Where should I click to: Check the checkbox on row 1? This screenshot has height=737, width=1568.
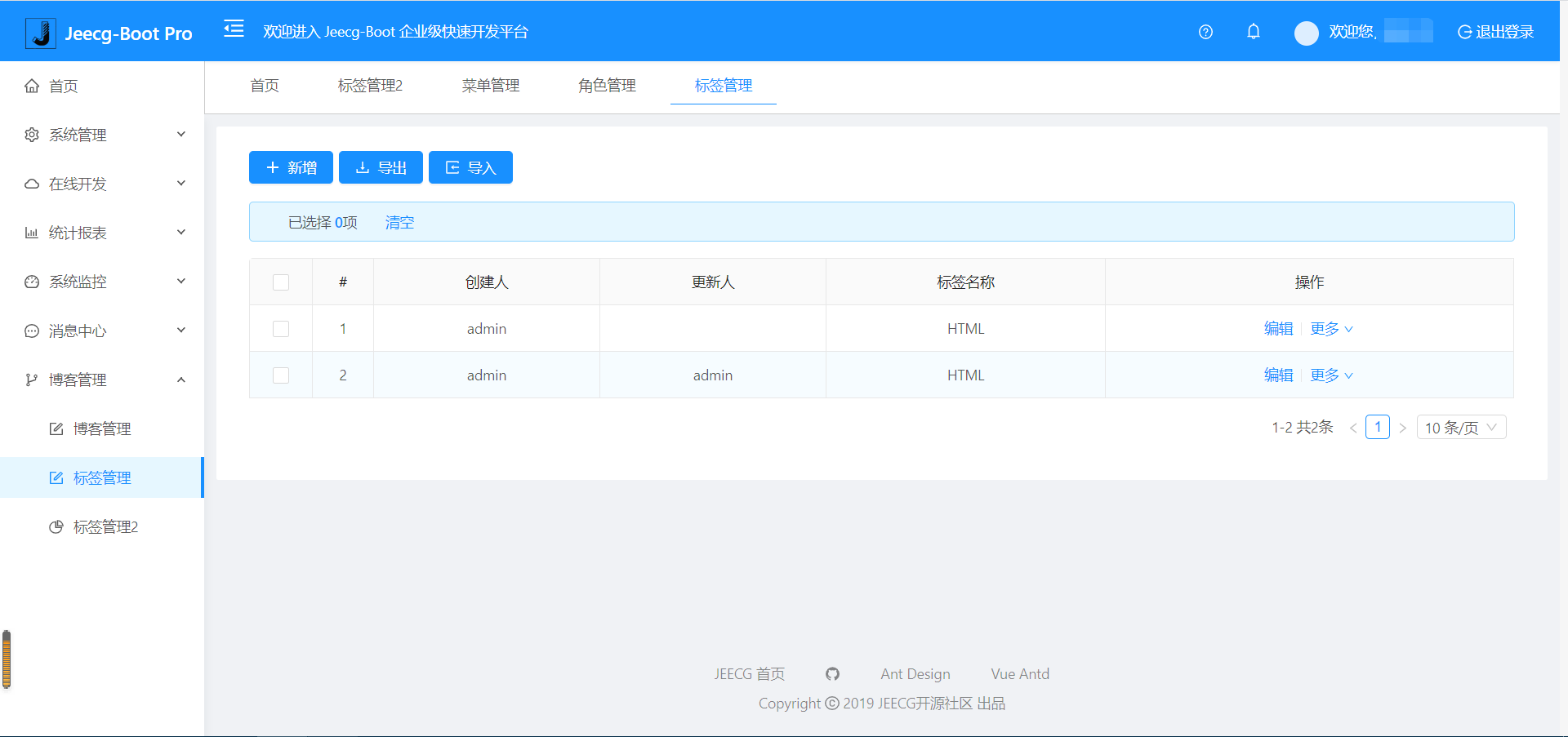click(x=281, y=328)
